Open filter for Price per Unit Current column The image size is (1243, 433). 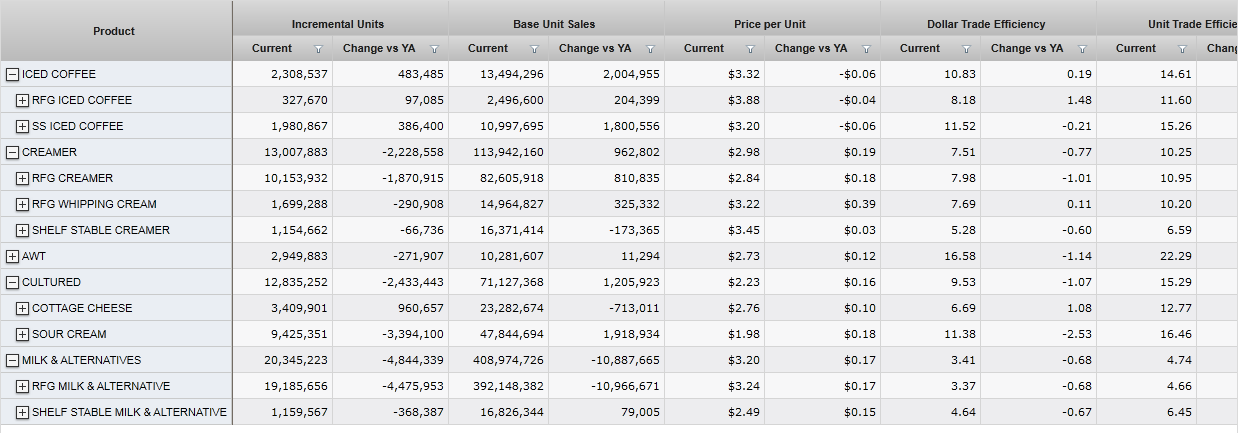750,49
